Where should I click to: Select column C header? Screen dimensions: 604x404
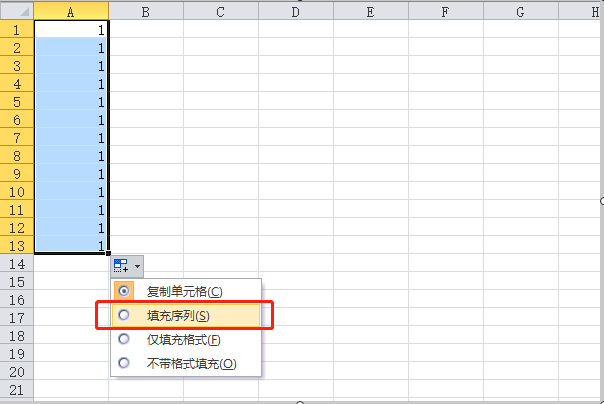point(221,12)
